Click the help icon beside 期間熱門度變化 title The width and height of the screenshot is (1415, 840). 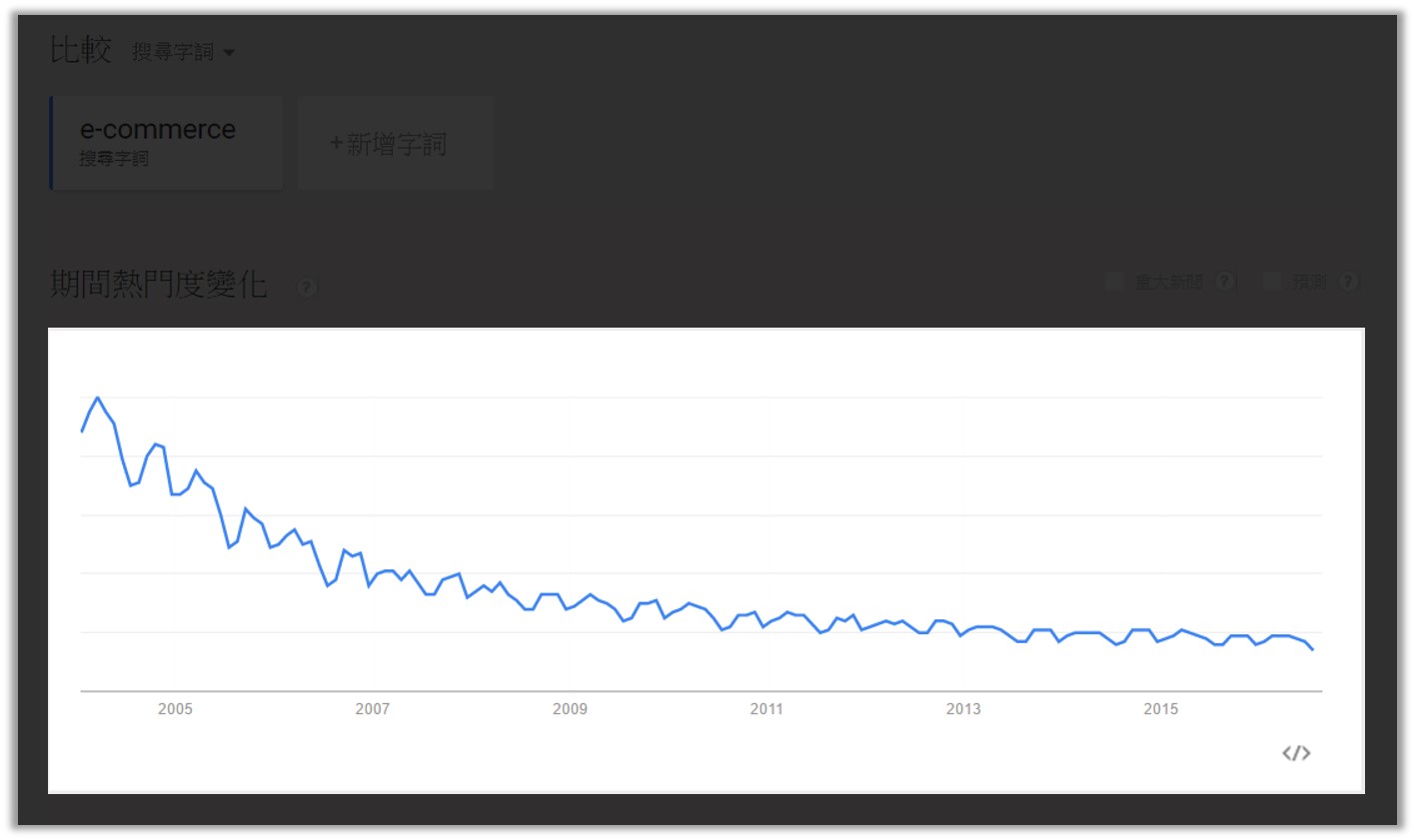pyautogui.click(x=308, y=287)
